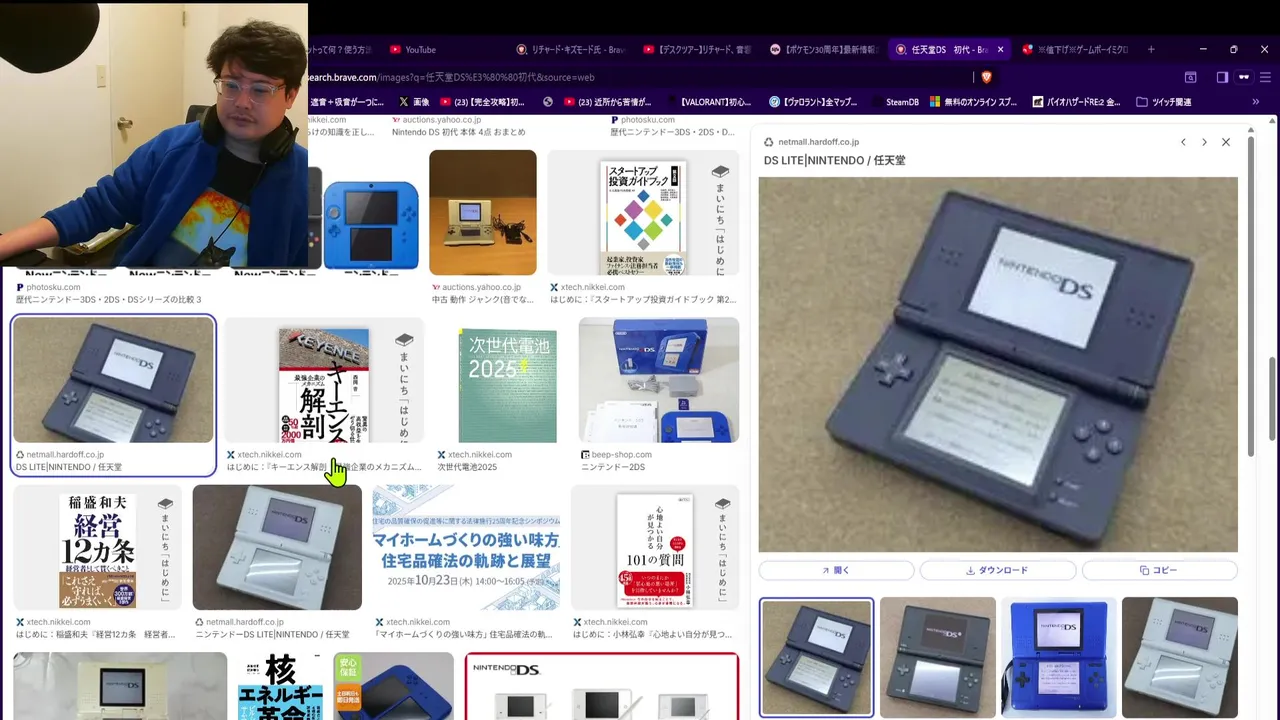
Task: Open the auctions.yahoo.co.jp DS with charger image
Action: (483, 212)
